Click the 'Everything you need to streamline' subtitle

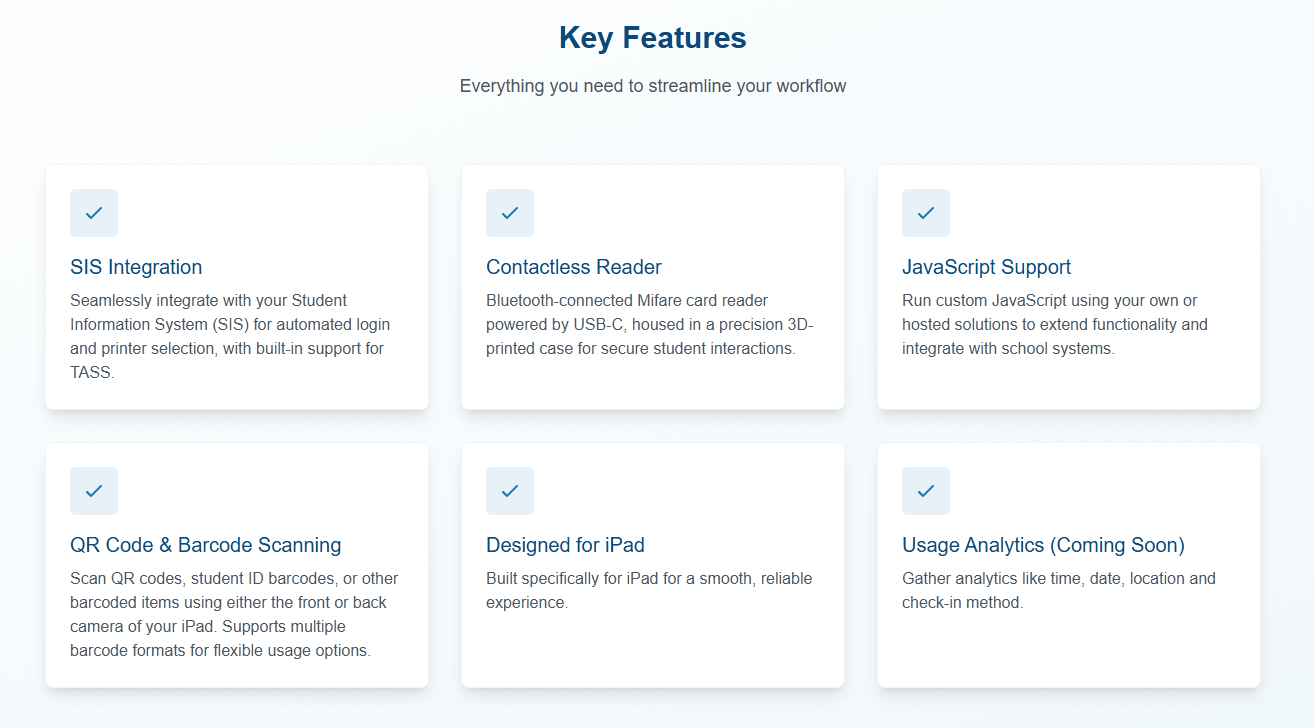point(652,86)
